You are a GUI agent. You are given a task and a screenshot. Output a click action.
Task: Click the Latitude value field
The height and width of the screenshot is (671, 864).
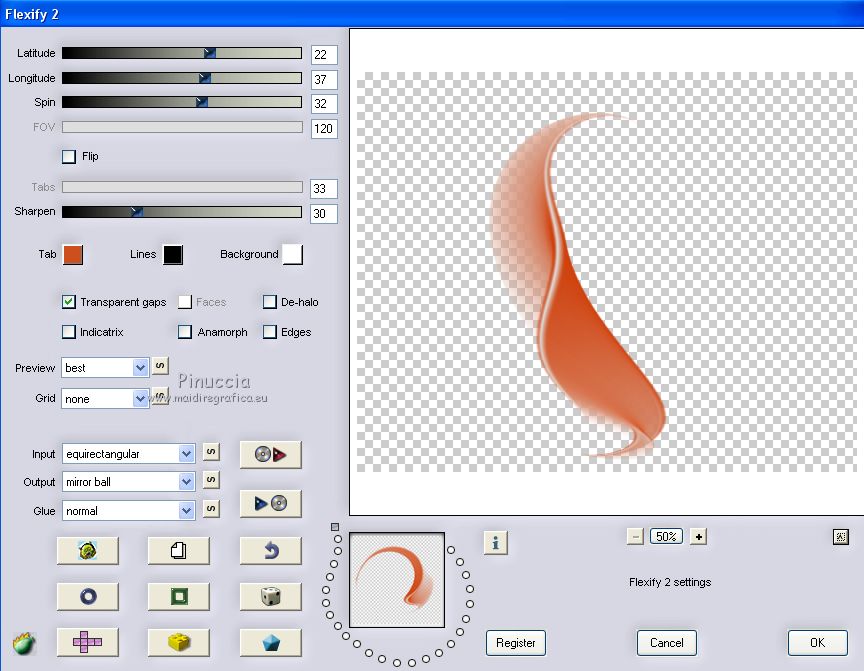(x=324, y=55)
